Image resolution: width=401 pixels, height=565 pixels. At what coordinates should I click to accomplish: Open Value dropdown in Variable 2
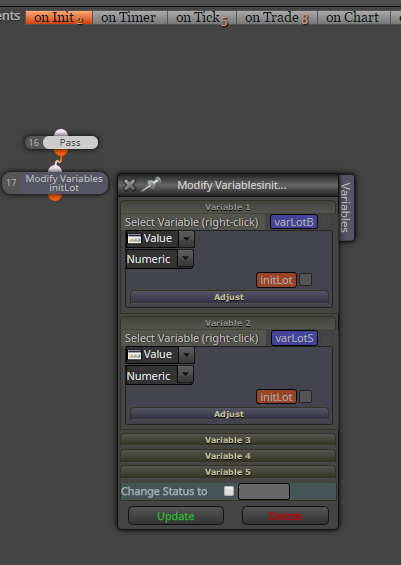pos(186,355)
